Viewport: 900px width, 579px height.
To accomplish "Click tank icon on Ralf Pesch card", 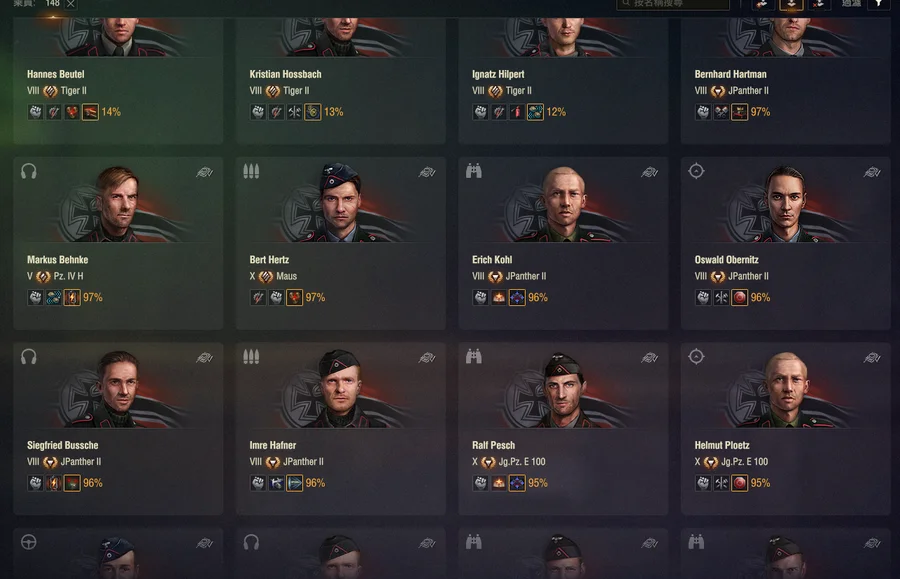I will point(649,357).
